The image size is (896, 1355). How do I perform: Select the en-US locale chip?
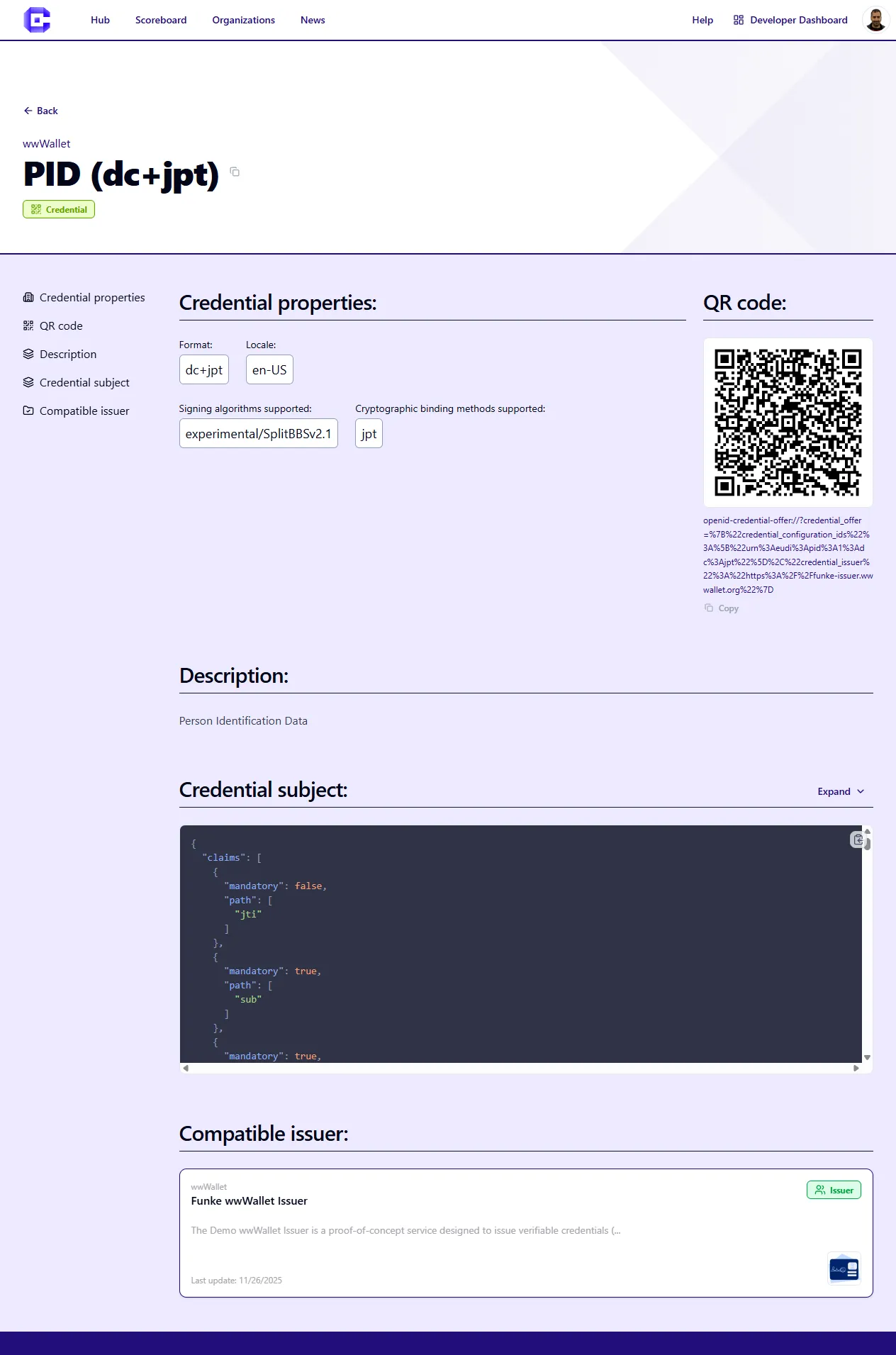point(269,369)
